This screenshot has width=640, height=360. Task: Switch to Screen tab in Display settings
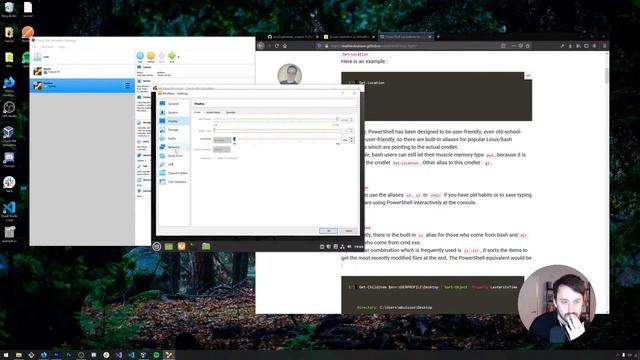[x=198, y=112]
